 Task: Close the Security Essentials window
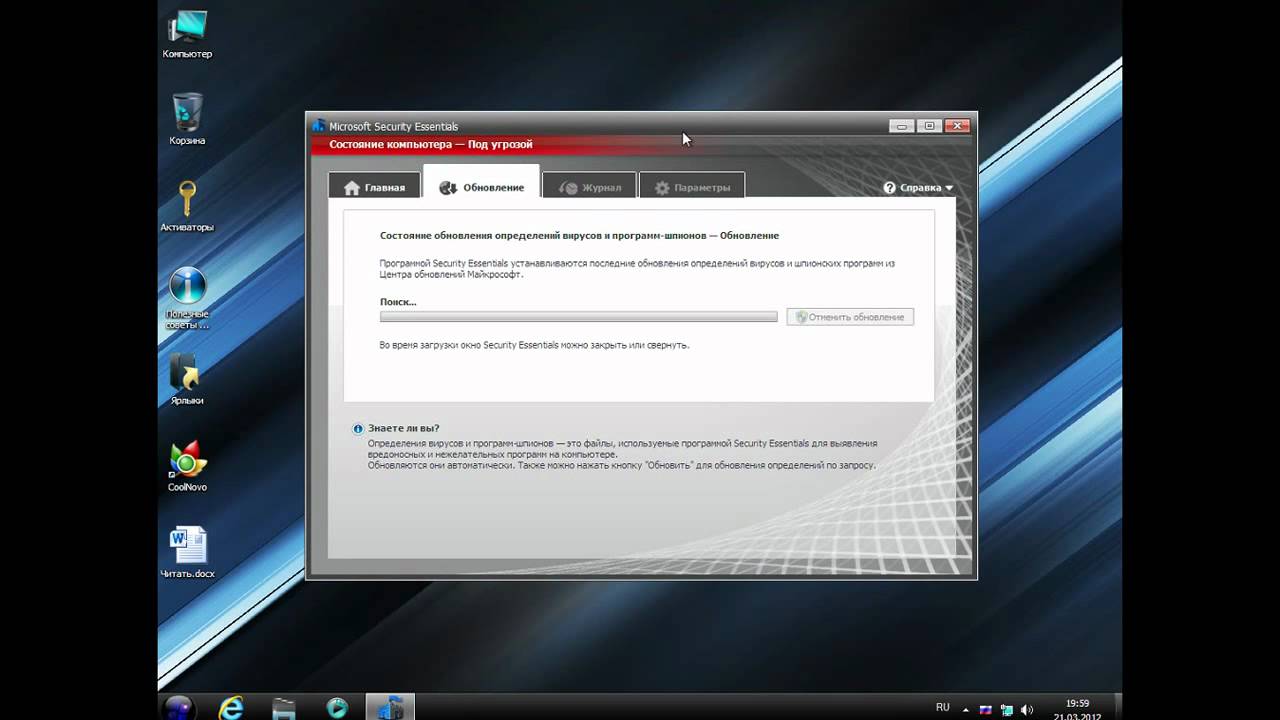pos(958,126)
